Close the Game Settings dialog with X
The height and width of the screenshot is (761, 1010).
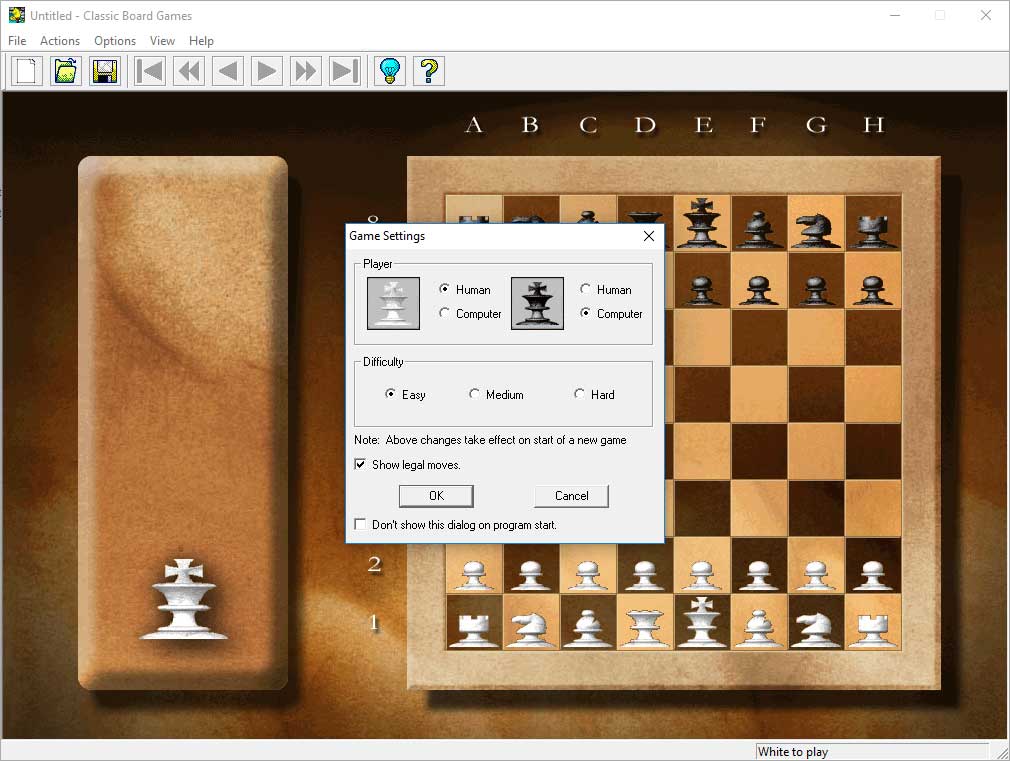648,236
